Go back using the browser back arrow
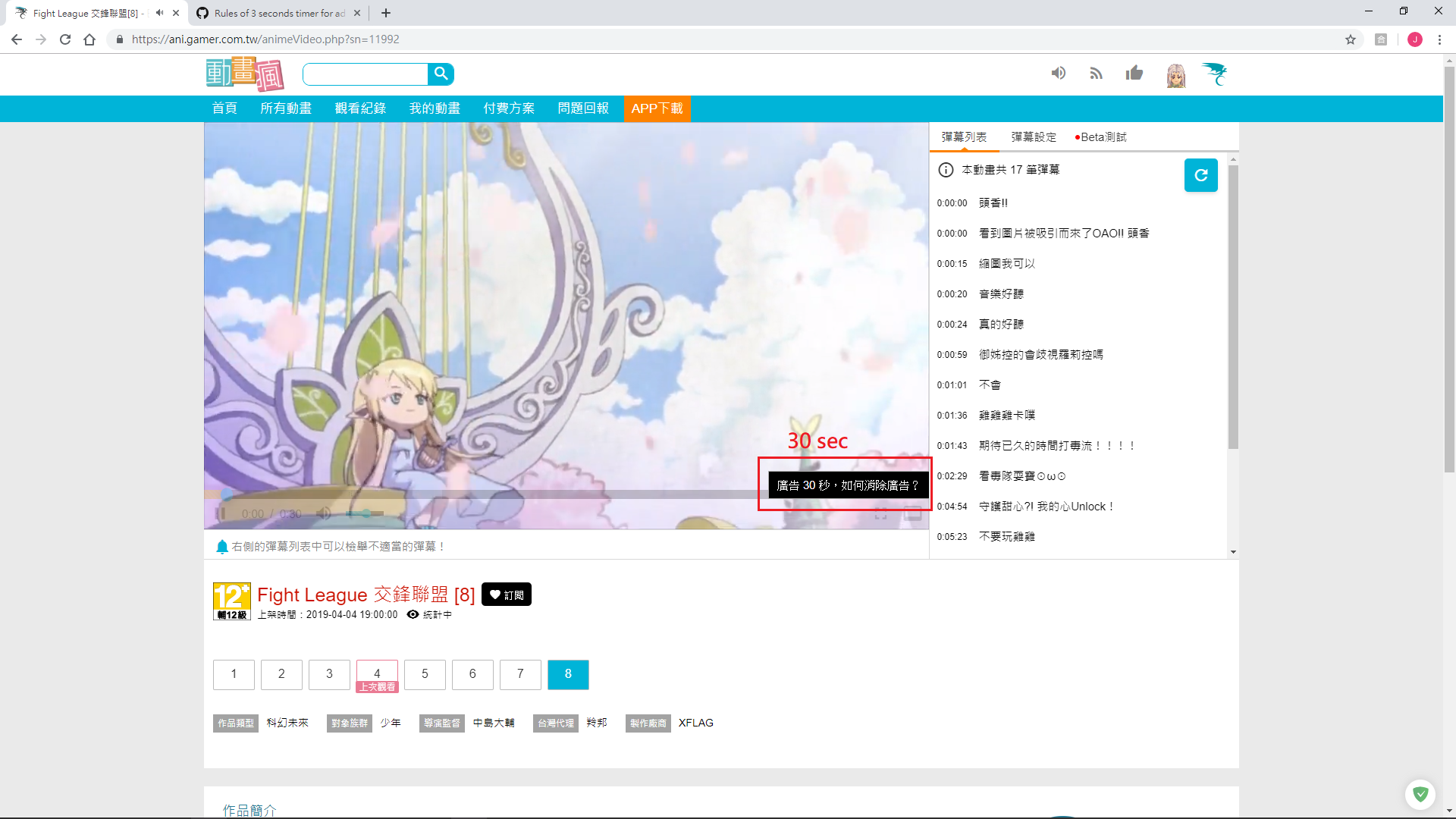The width and height of the screenshot is (1456, 819). [x=17, y=39]
